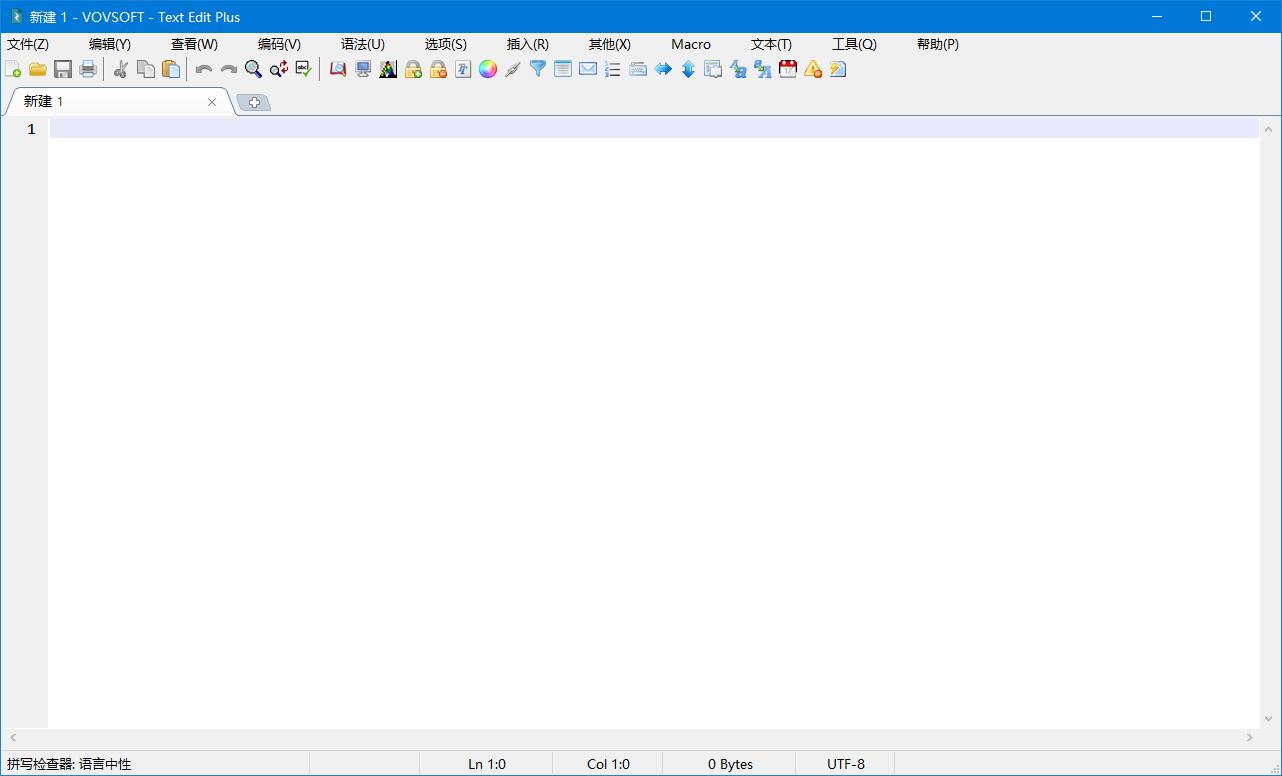The image size is (1282, 776).
Task: Open the 插入(R) menu
Action: point(528,44)
